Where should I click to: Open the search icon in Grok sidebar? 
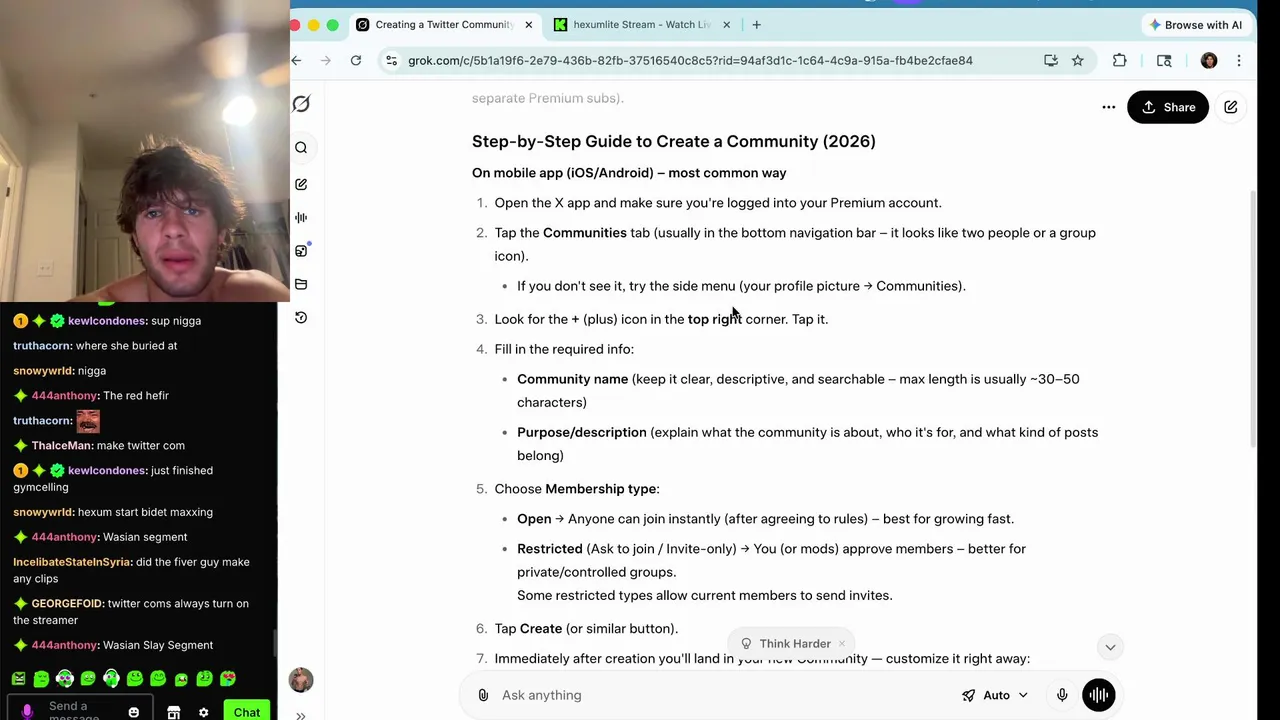[301, 148]
